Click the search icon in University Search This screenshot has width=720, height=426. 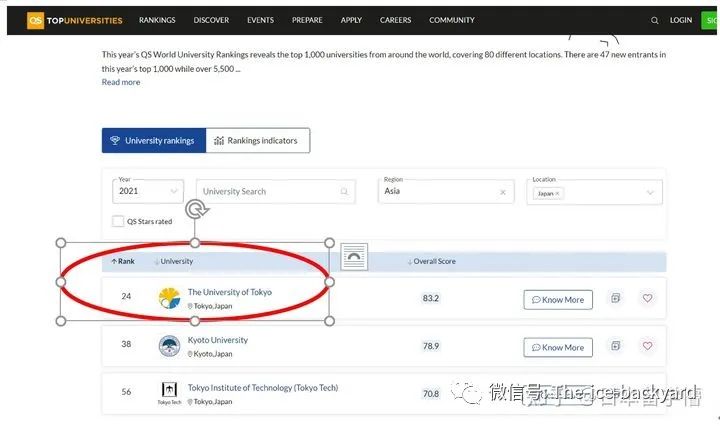click(x=344, y=191)
